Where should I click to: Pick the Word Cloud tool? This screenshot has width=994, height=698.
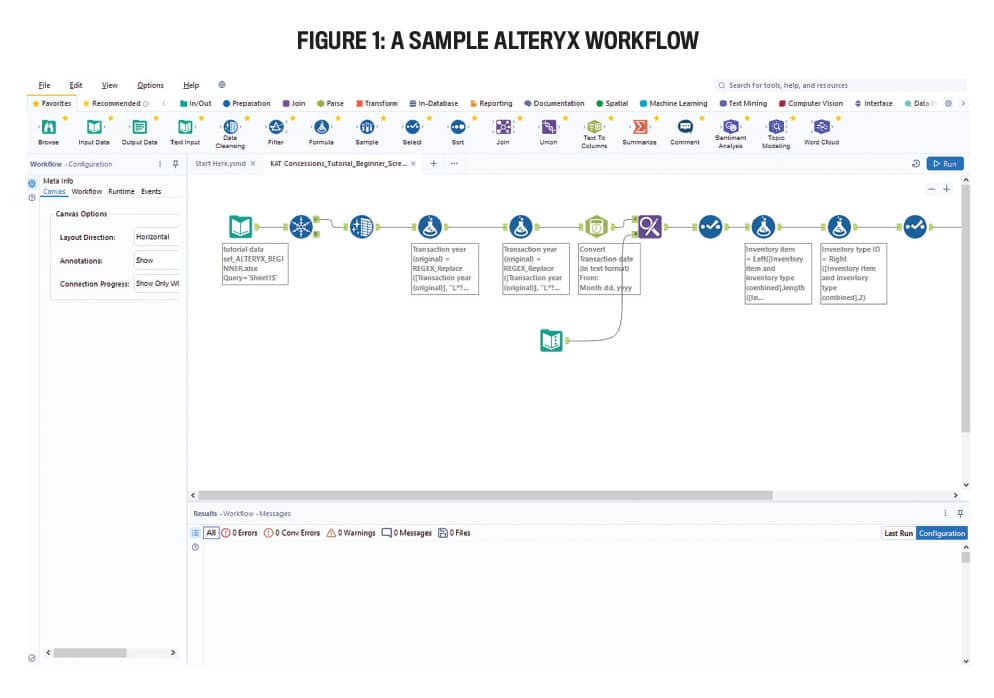pos(821,128)
